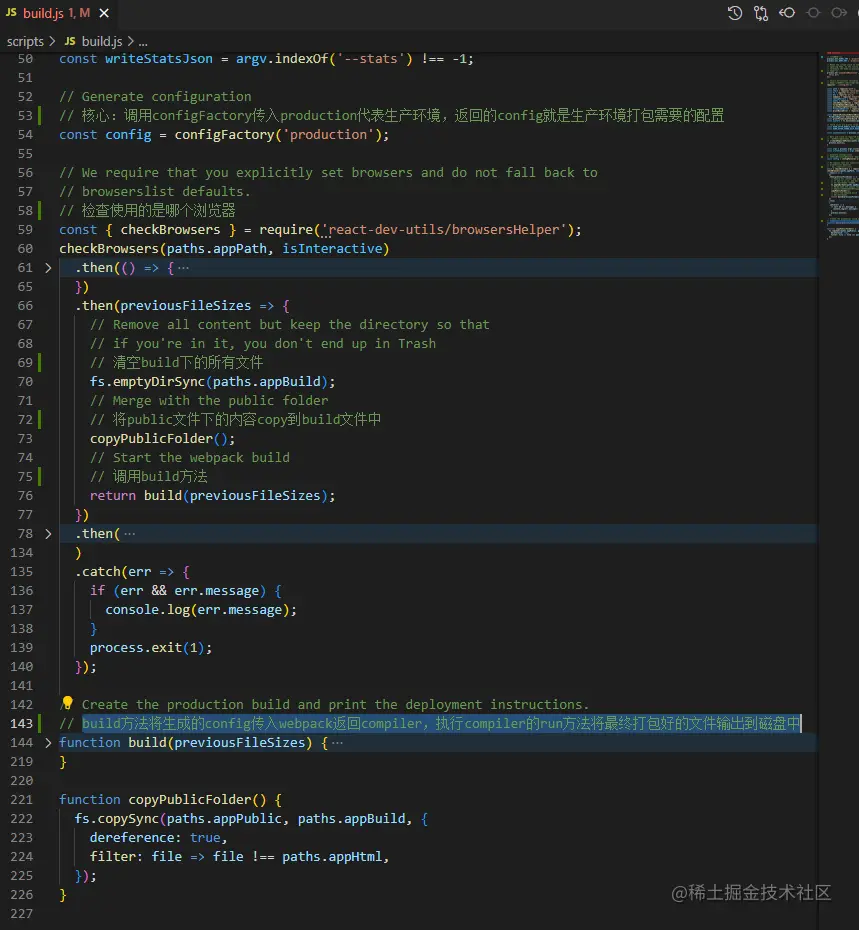Click line number 54 in gutter
The height and width of the screenshot is (930, 859).
click(25, 135)
